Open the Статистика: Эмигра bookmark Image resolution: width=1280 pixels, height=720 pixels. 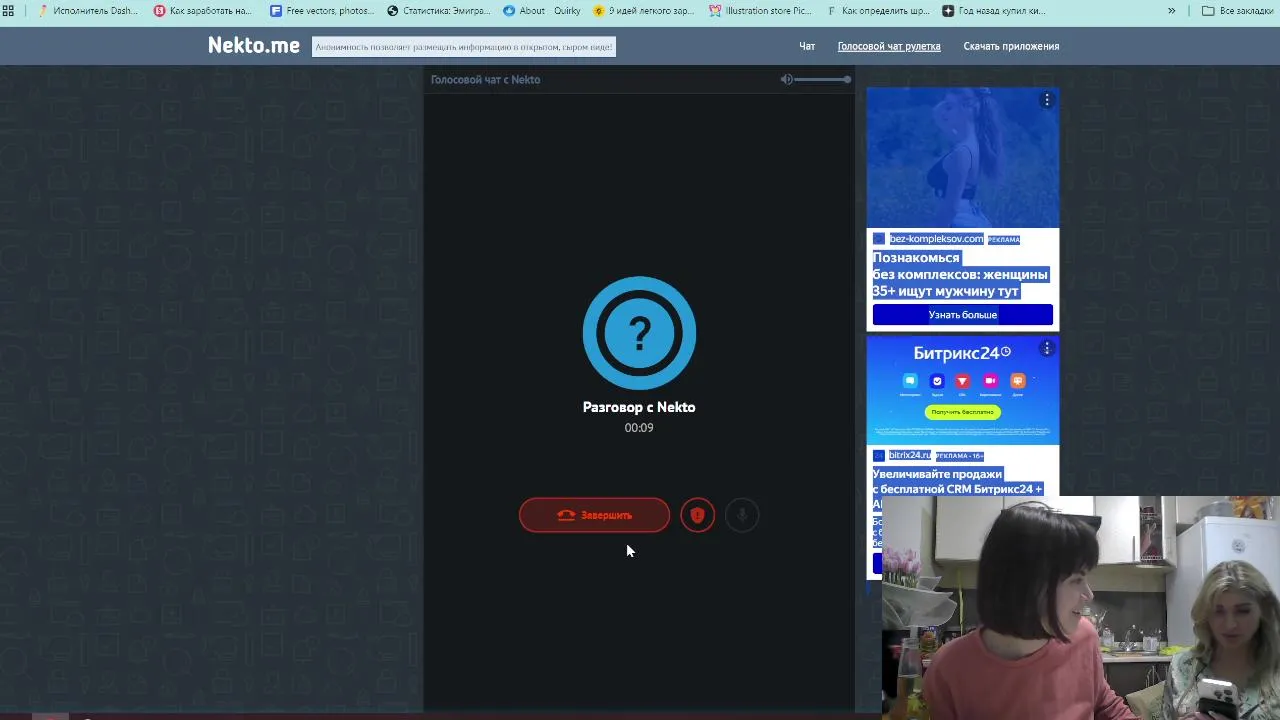[x=438, y=11]
